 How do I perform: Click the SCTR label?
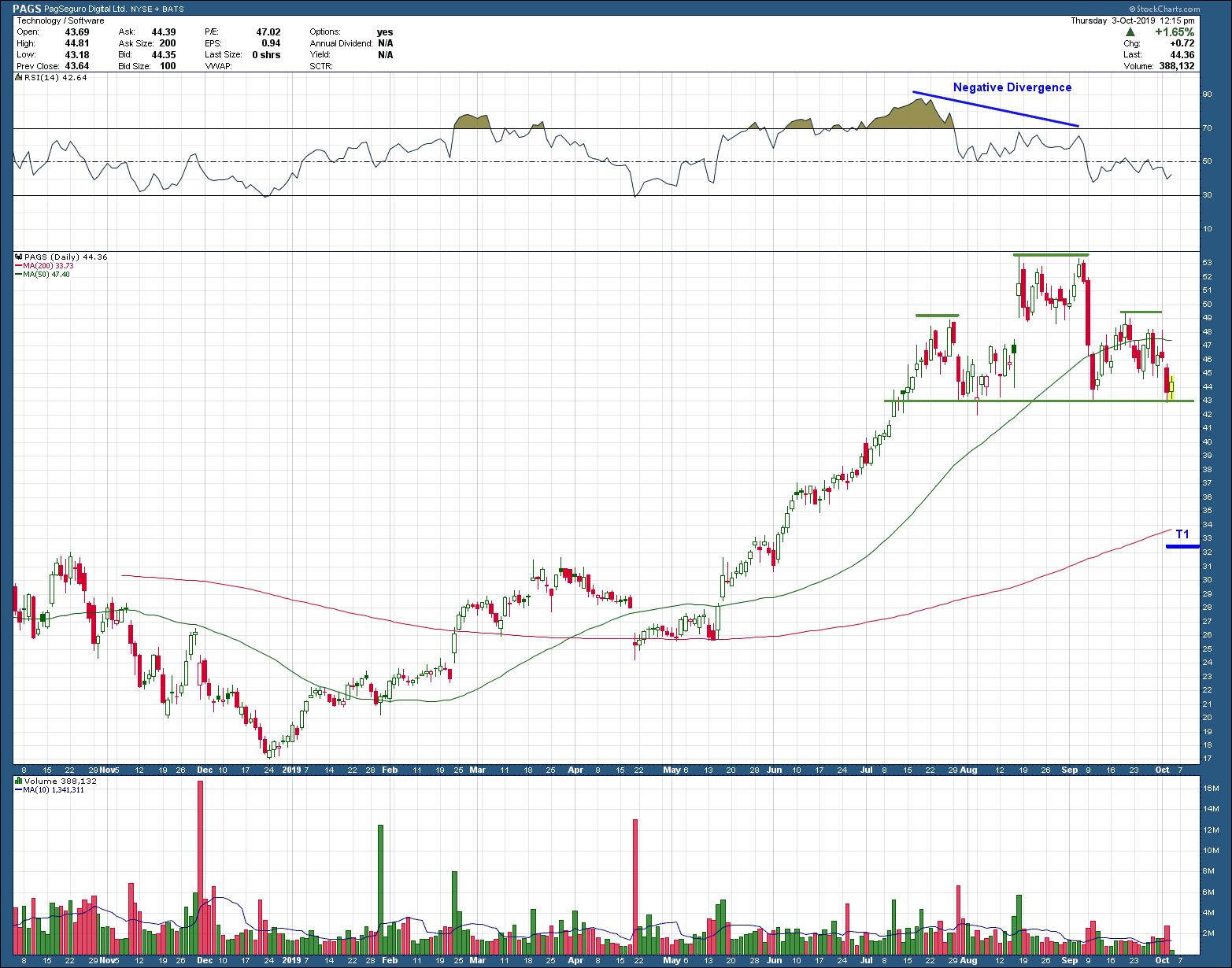(321, 66)
